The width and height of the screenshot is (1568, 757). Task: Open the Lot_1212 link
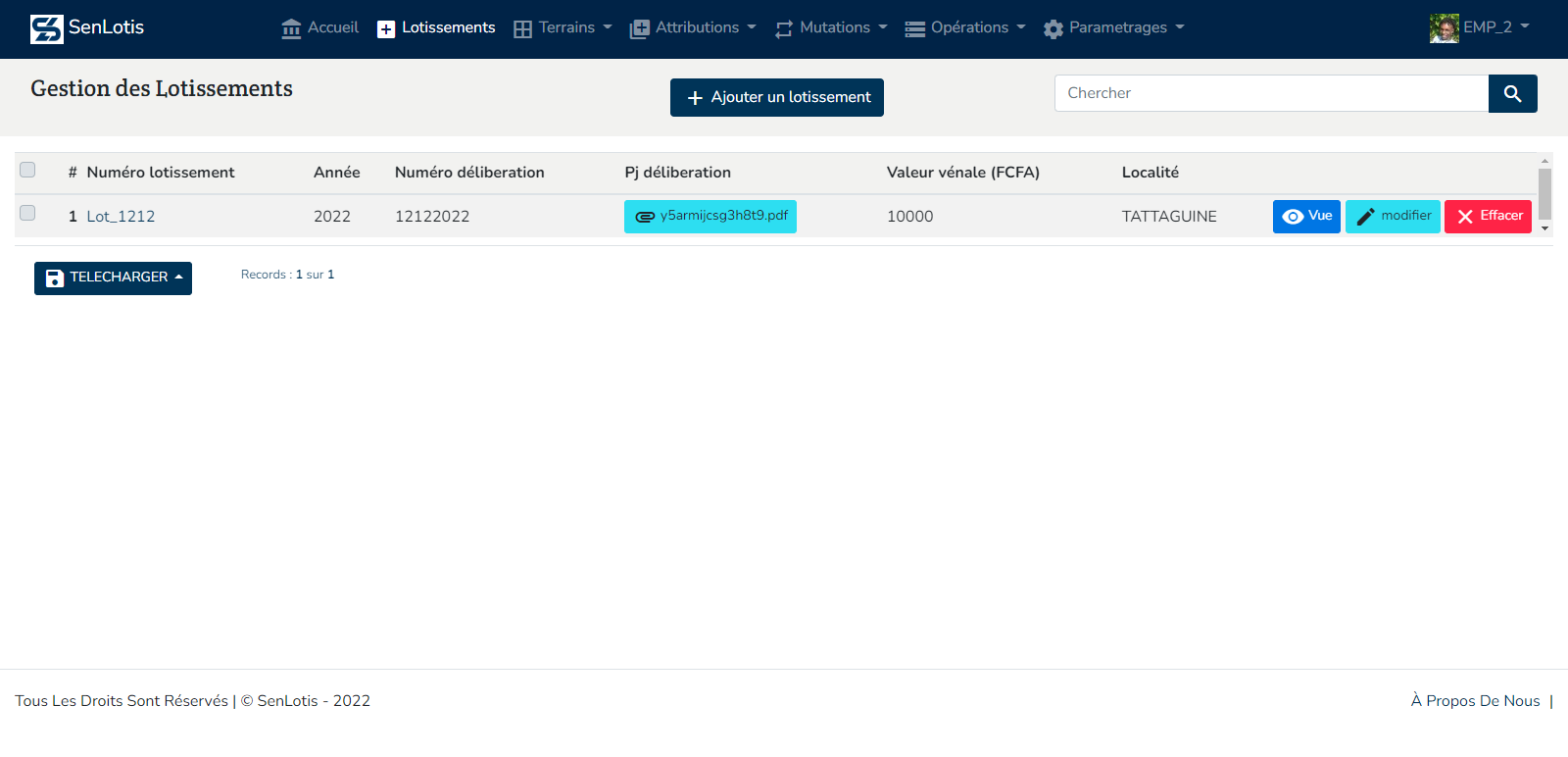click(121, 217)
